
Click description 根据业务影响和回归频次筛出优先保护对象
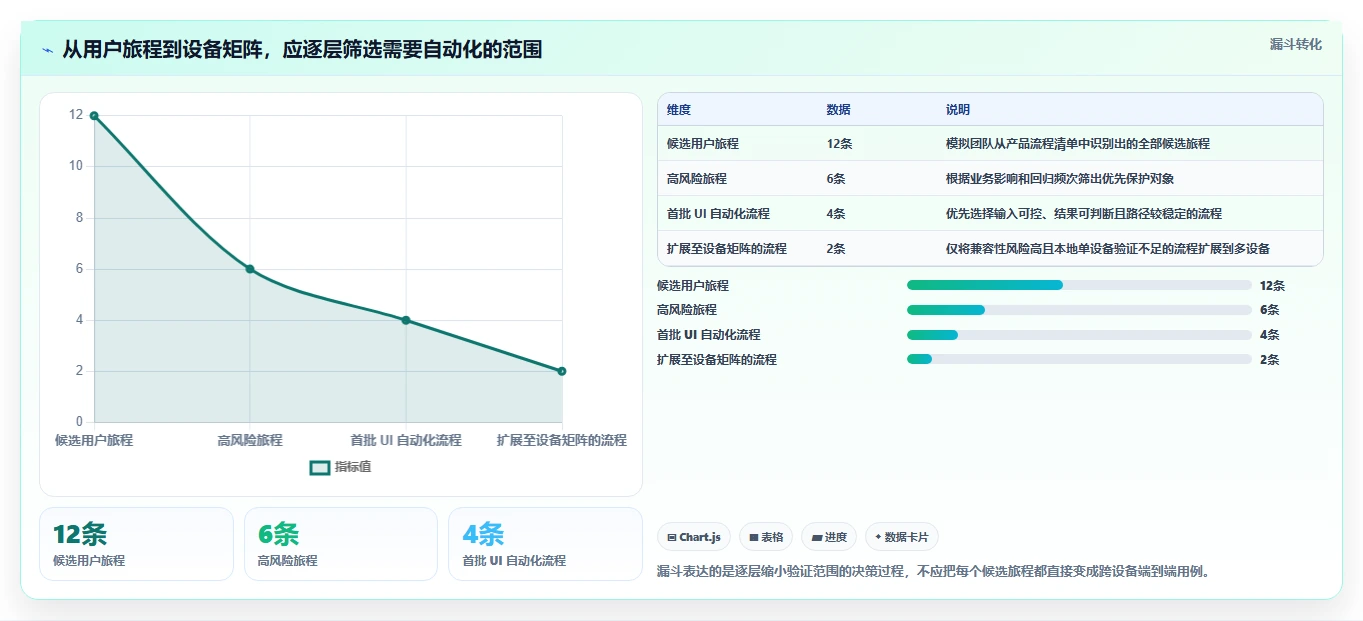pyautogui.click(x=1060, y=179)
